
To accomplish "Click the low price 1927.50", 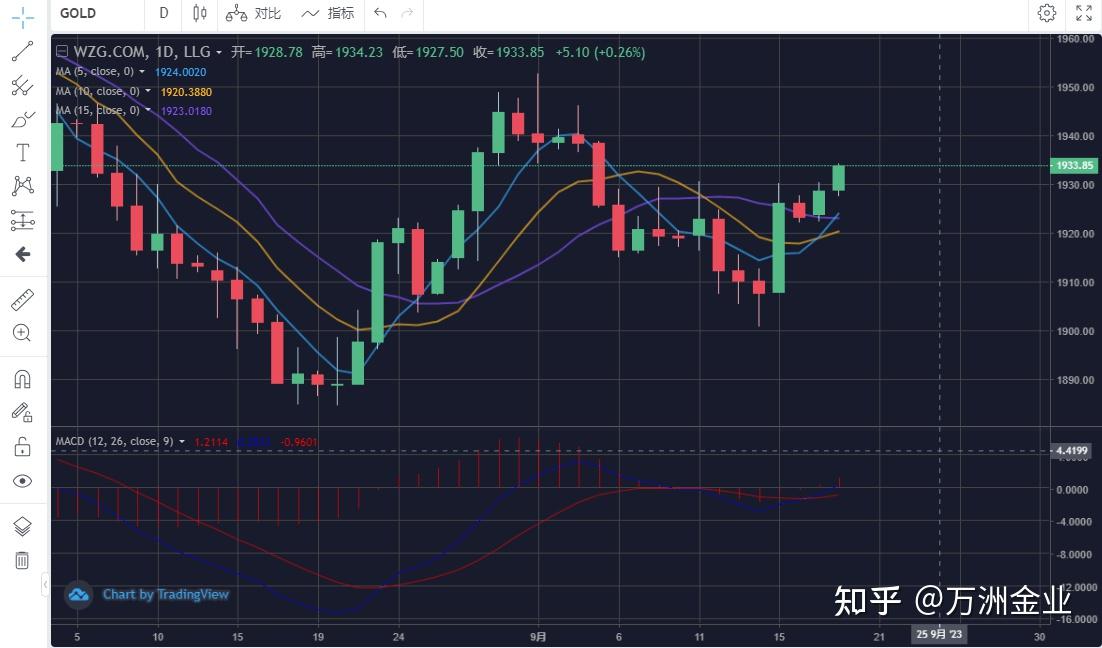I will point(440,52).
